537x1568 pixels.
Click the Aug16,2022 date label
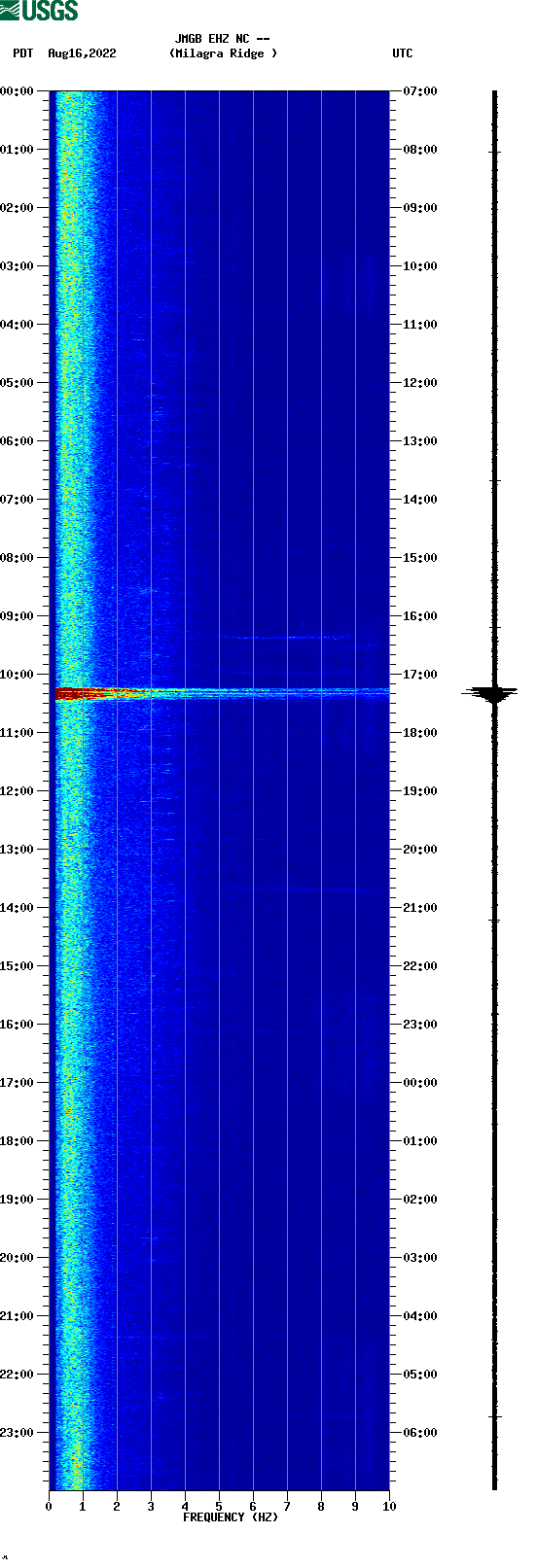coord(82,53)
